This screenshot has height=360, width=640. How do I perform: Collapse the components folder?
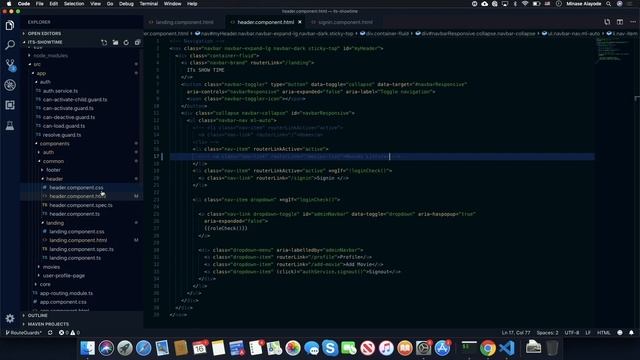(54, 144)
